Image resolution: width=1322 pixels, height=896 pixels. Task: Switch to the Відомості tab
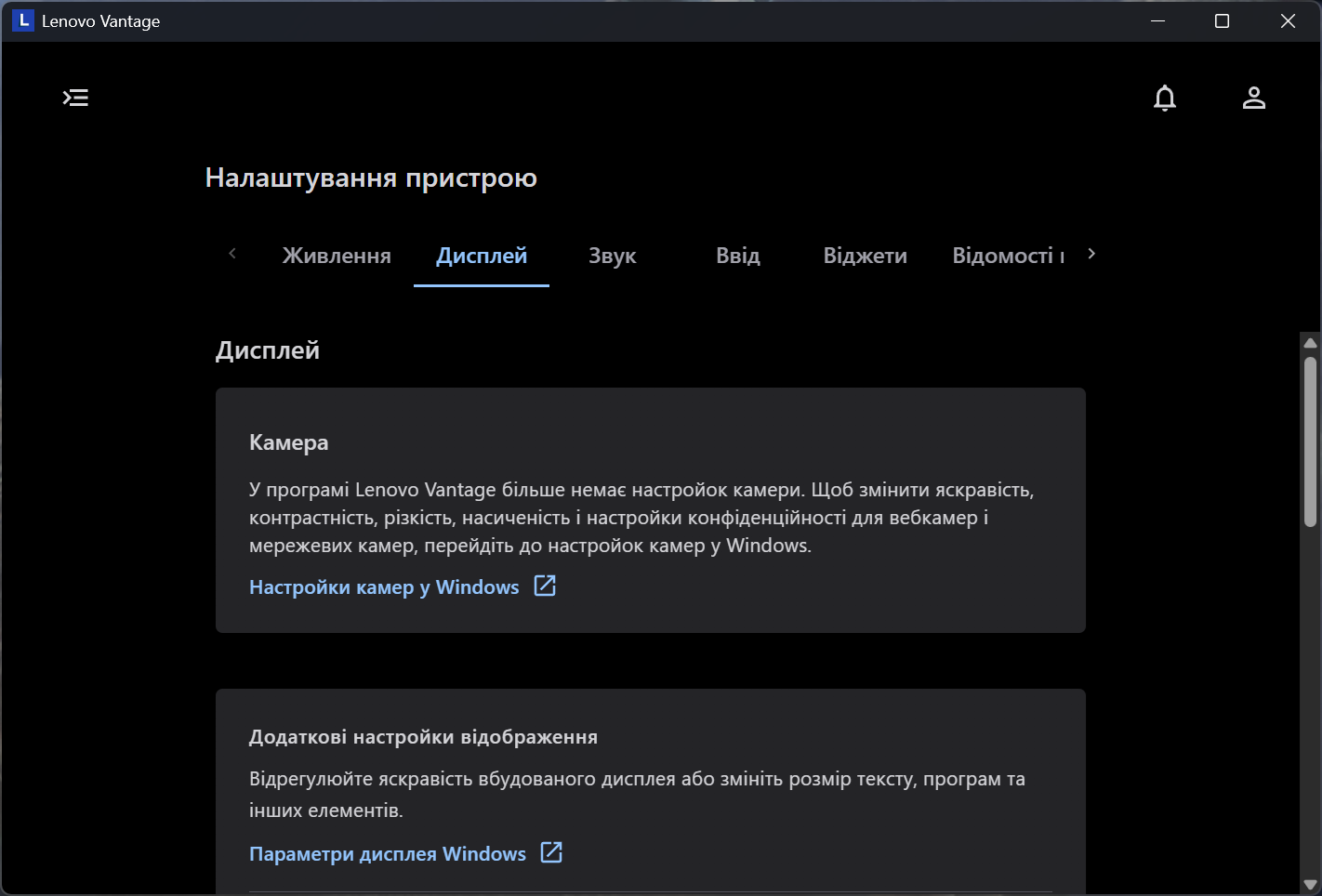[1009, 256]
